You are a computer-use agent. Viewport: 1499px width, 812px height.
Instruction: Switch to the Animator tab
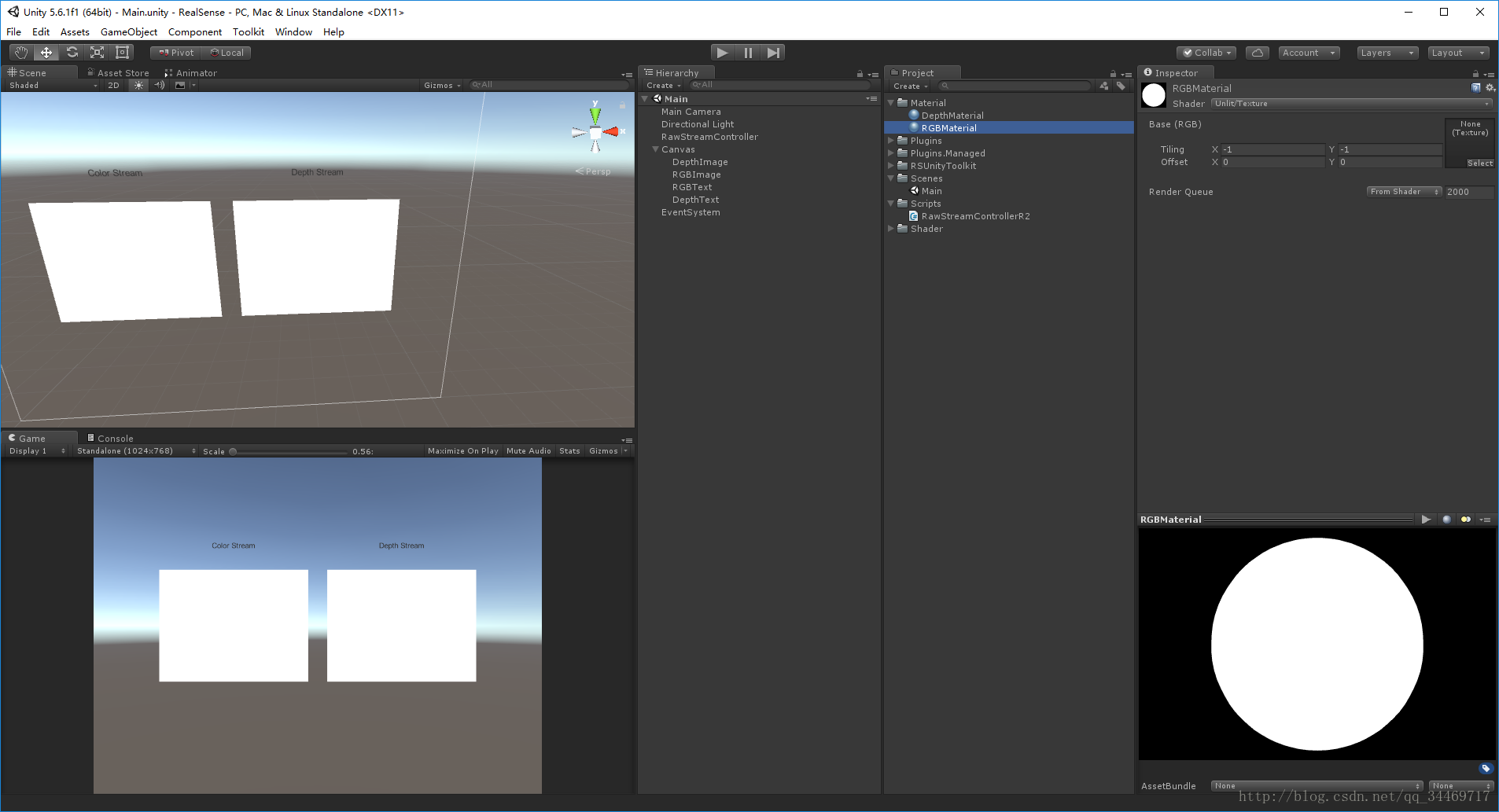(191, 73)
